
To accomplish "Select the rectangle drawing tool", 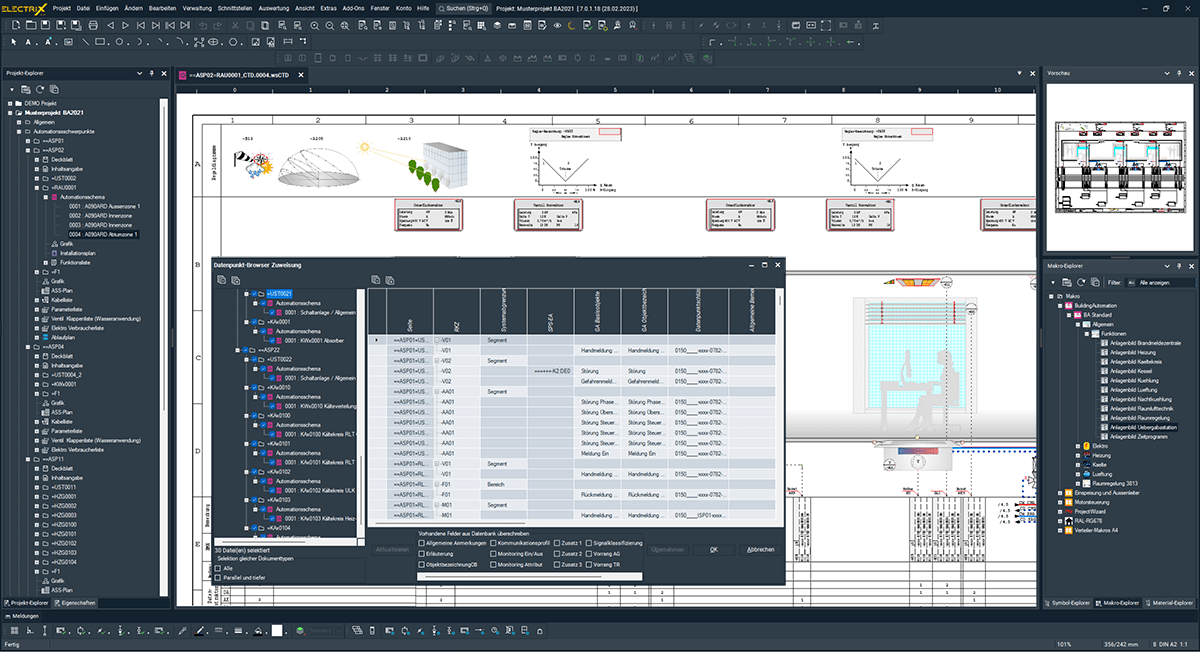I will [x=102, y=42].
